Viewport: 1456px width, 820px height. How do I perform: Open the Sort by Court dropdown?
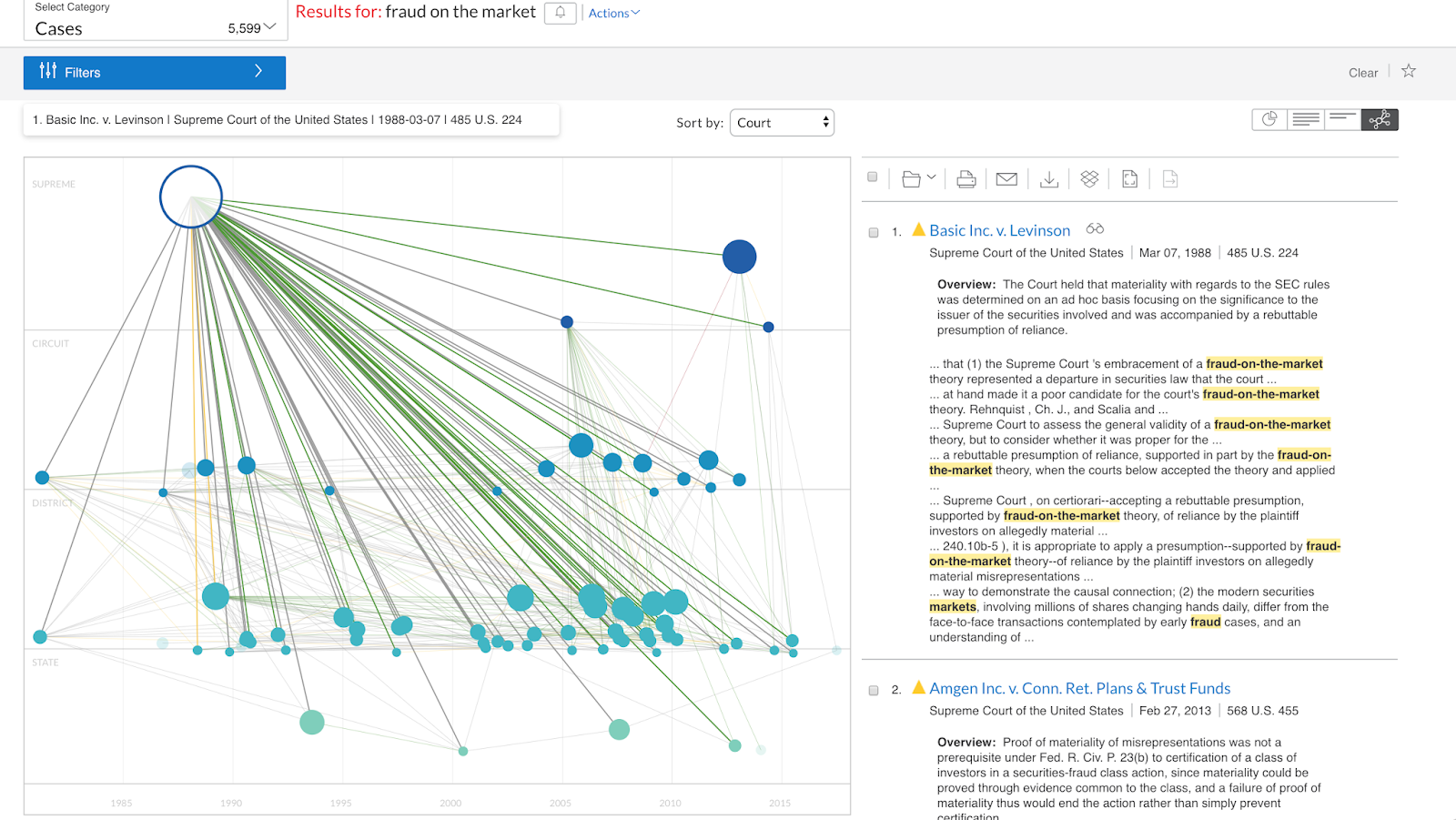pos(781,121)
